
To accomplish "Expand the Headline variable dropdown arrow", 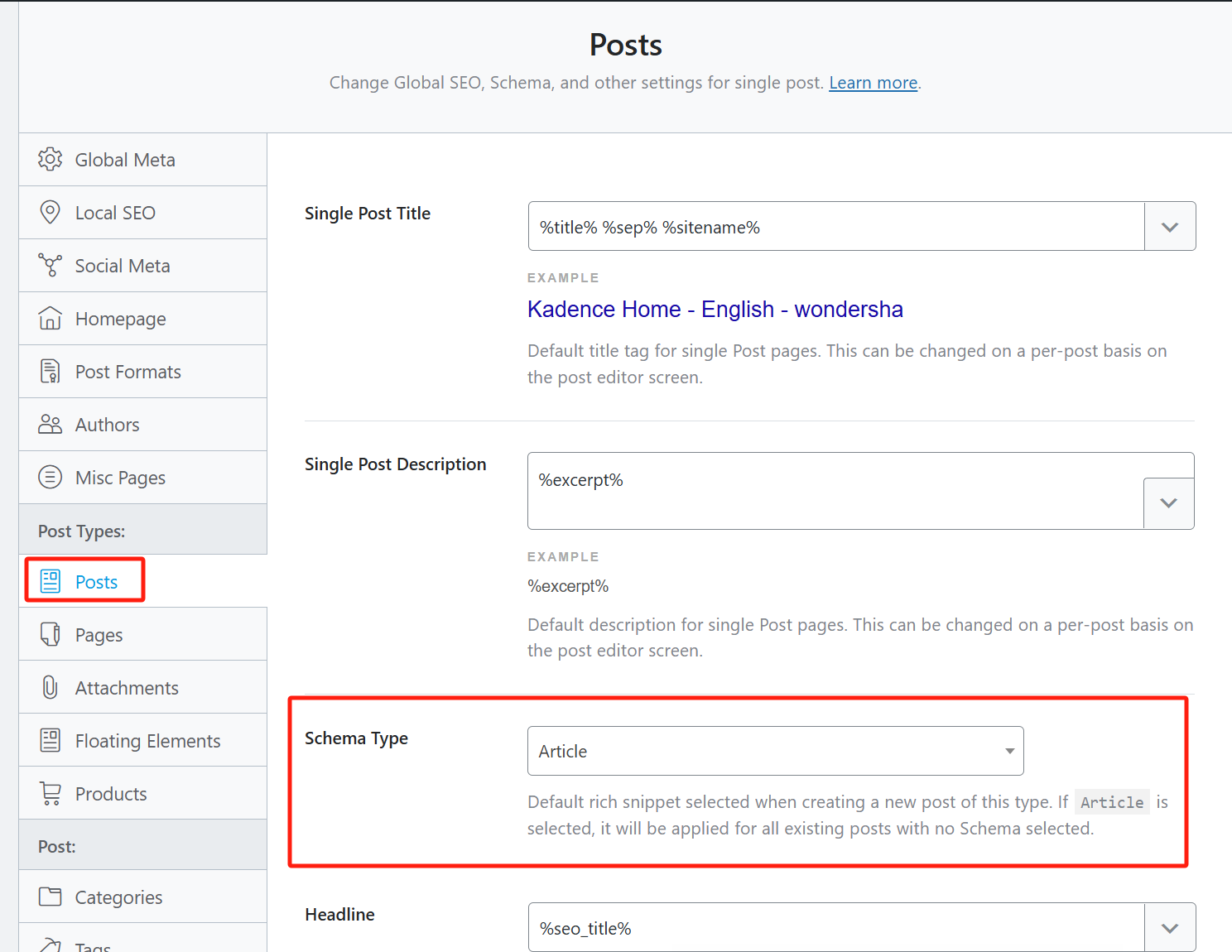I will (1169, 928).
